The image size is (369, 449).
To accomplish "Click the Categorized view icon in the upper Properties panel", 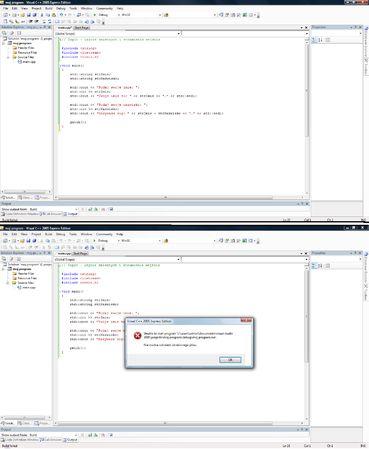I will coord(314,40).
